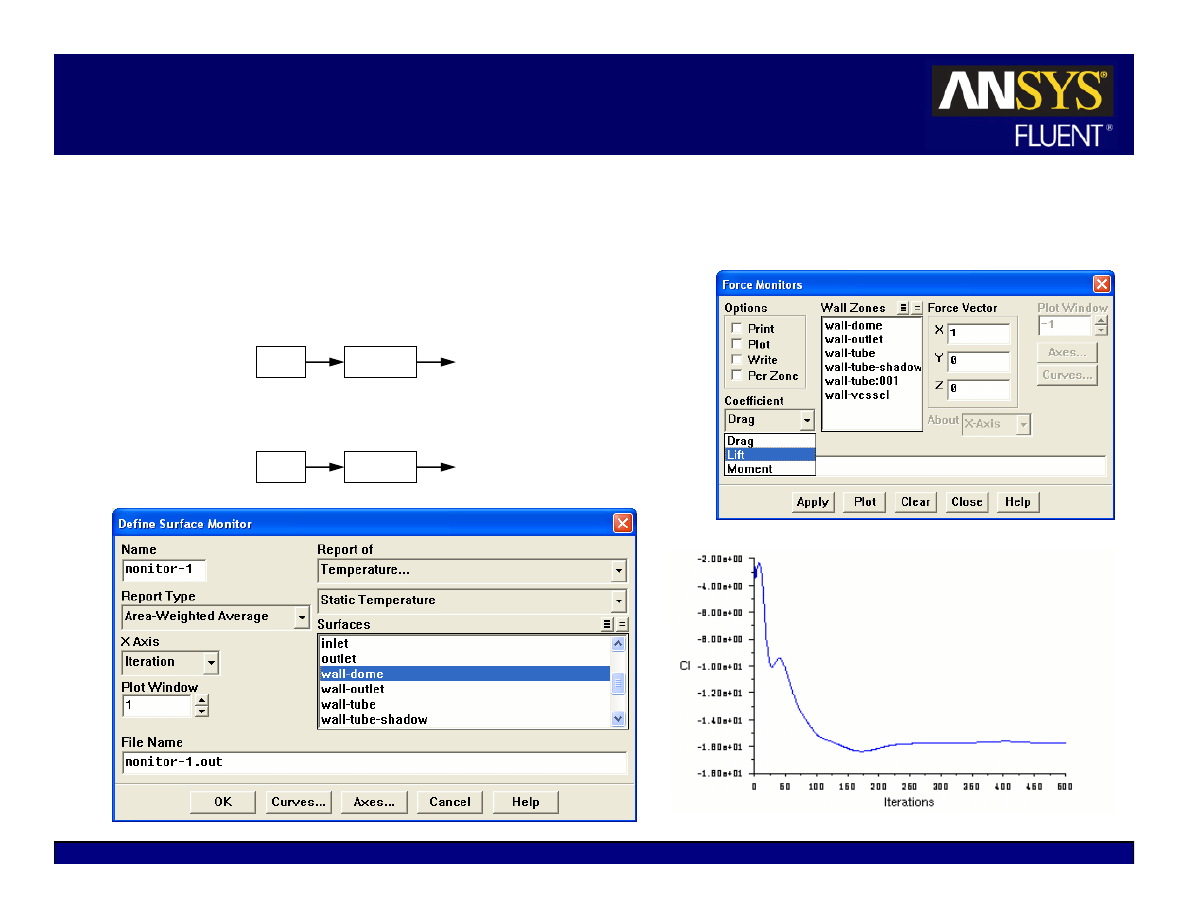Enable the Print option checkbox
This screenshot has width=1188, height=918.
click(737, 328)
